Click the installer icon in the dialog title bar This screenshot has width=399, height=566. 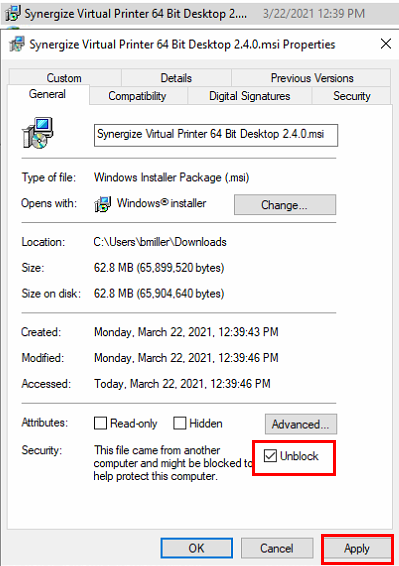[x=17, y=44]
